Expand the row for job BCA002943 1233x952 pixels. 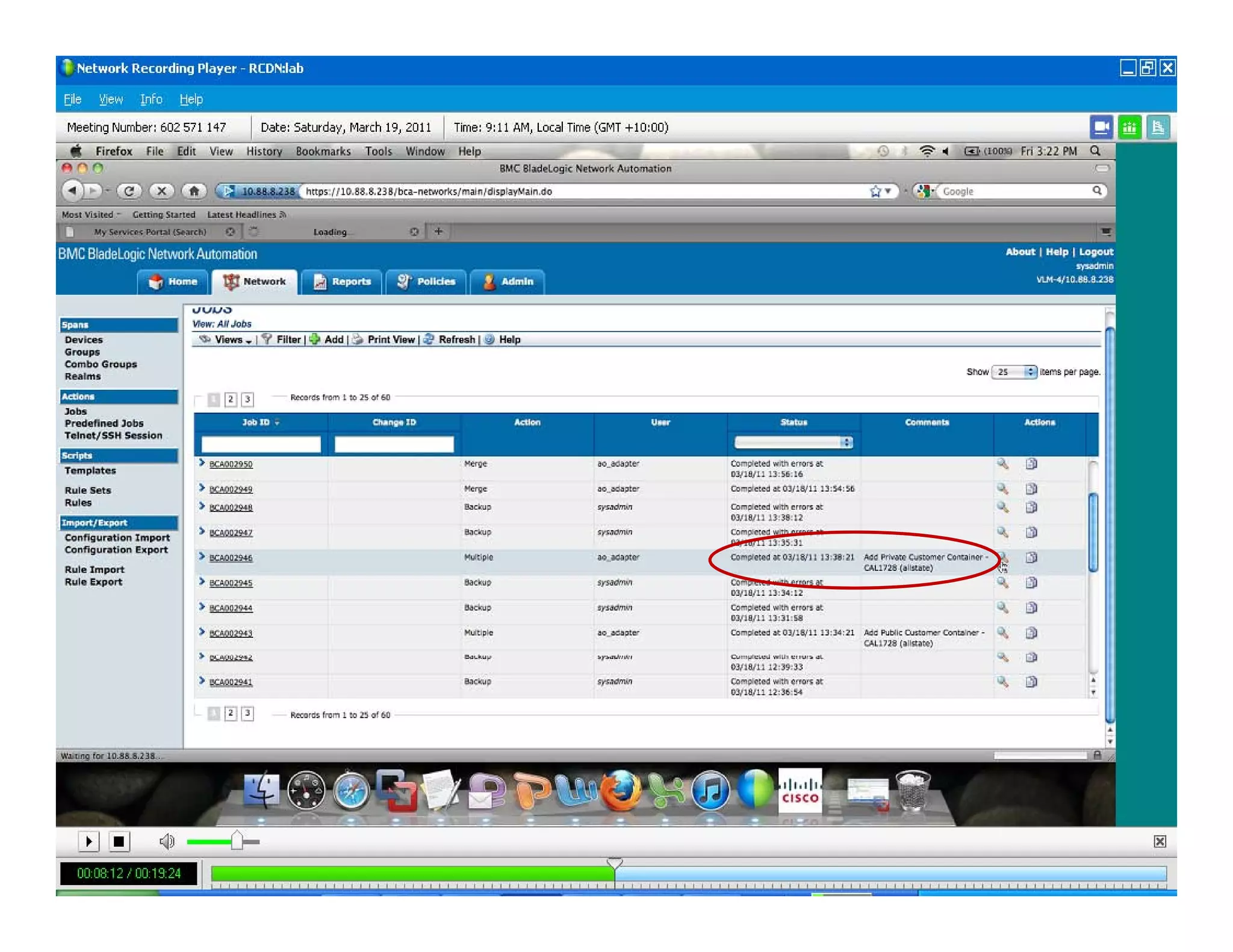coord(202,632)
